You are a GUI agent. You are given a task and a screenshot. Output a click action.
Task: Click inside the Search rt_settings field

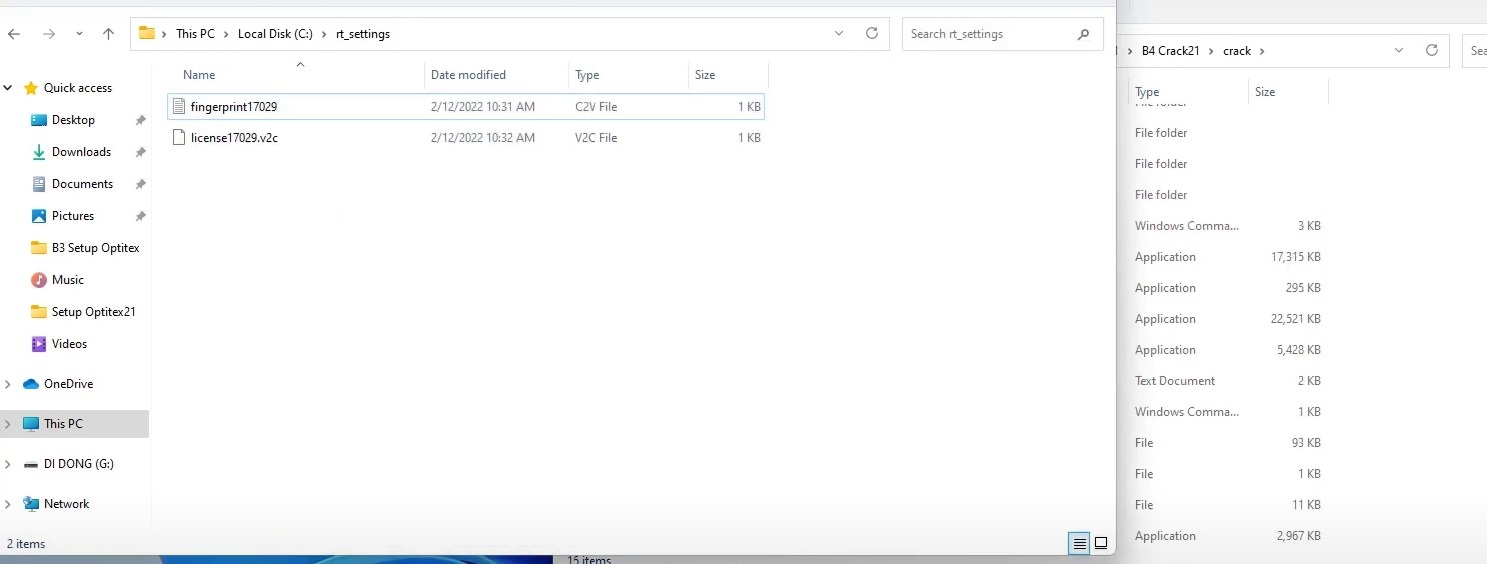point(990,34)
